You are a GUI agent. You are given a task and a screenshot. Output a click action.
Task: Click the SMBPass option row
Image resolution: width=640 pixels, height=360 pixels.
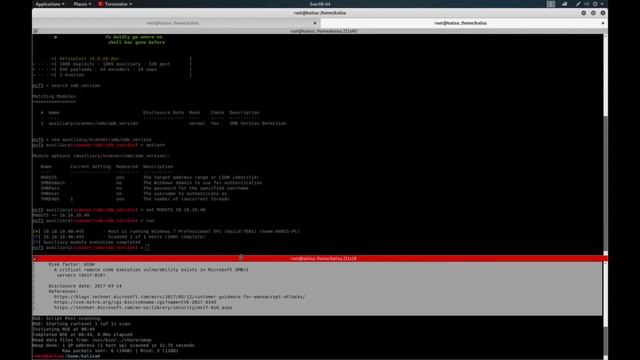pyautogui.click(x=144, y=188)
